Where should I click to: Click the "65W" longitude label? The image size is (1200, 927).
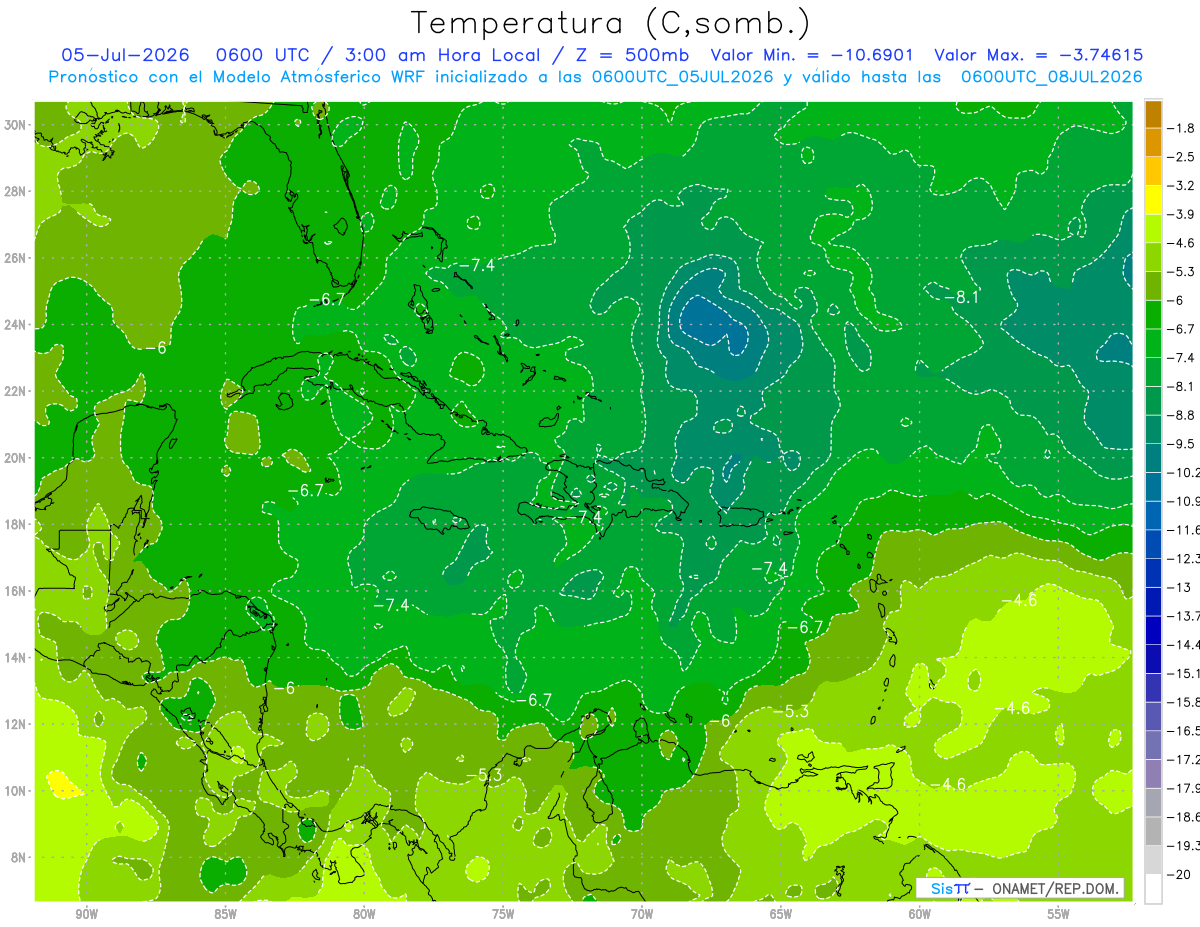781,915
